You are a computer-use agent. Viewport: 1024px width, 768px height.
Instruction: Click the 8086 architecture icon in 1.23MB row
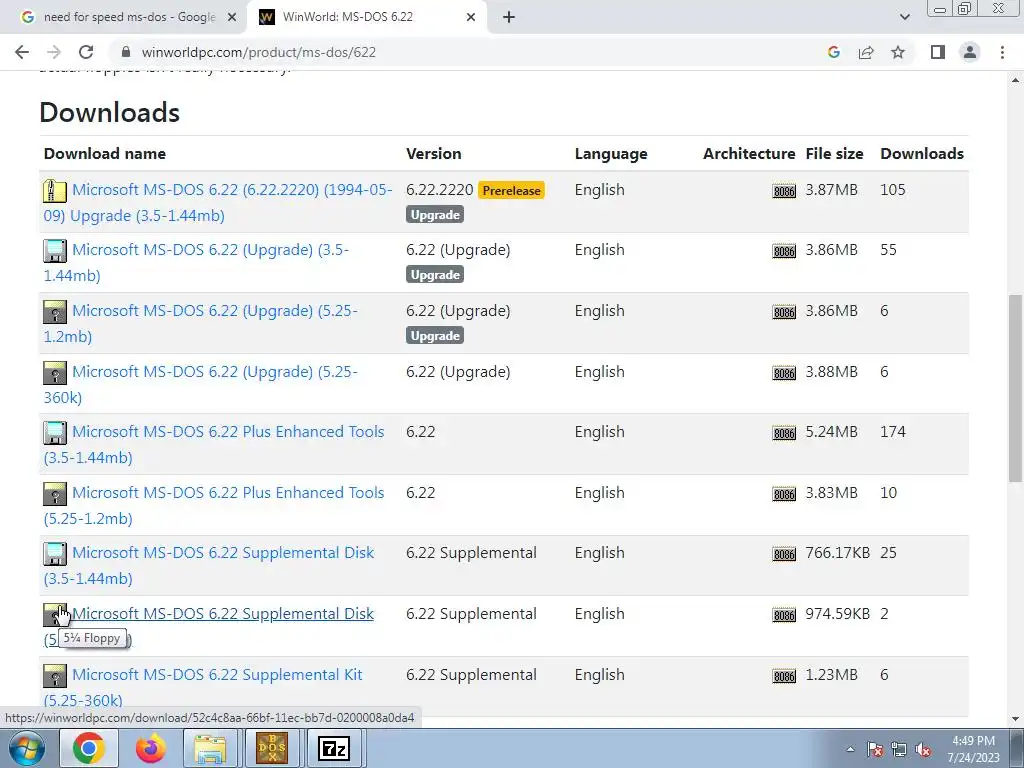tap(784, 677)
